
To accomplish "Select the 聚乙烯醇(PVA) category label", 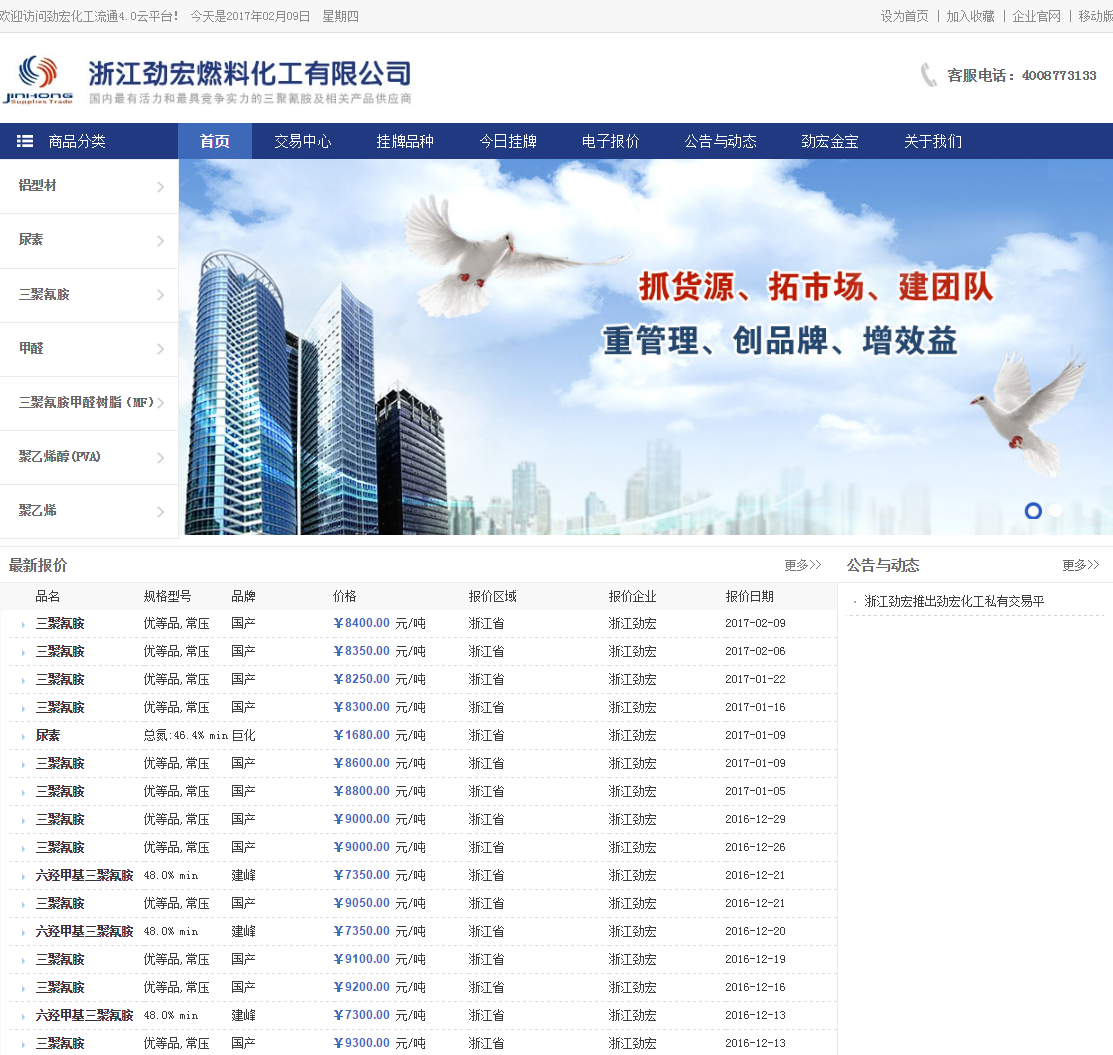I will [x=60, y=457].
